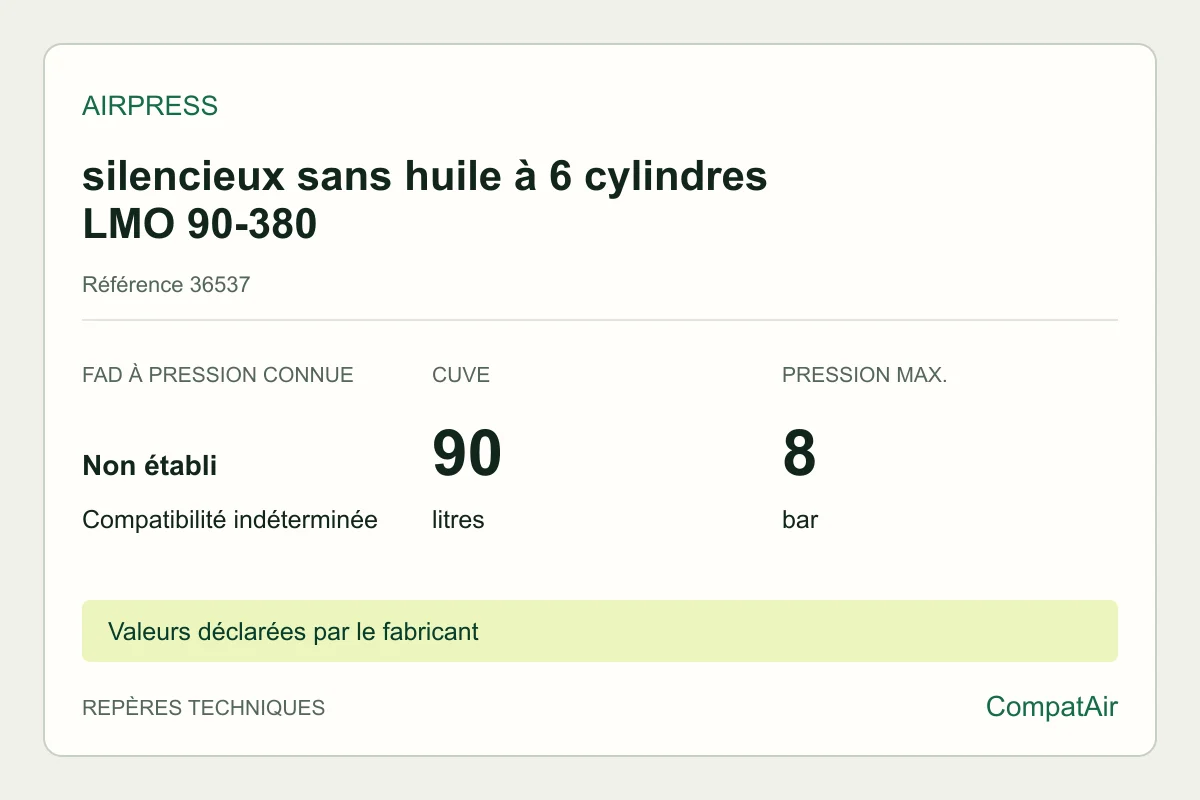1200x800 pixels.
Task: Click the large 90 tank value
Action: point(466,453)
